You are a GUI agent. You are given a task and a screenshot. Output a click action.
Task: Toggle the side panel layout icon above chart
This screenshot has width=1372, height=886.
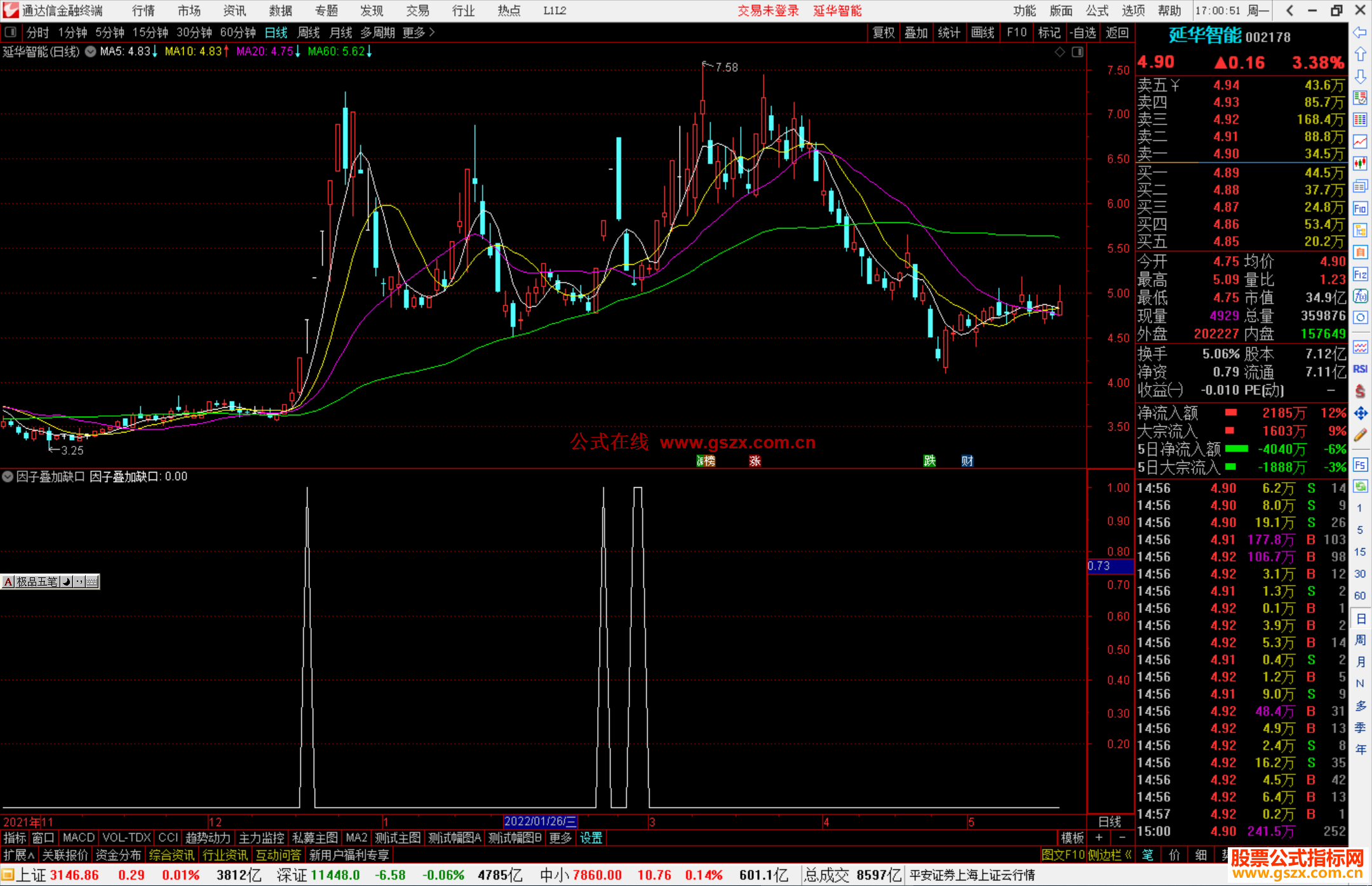coord(1077,52)
